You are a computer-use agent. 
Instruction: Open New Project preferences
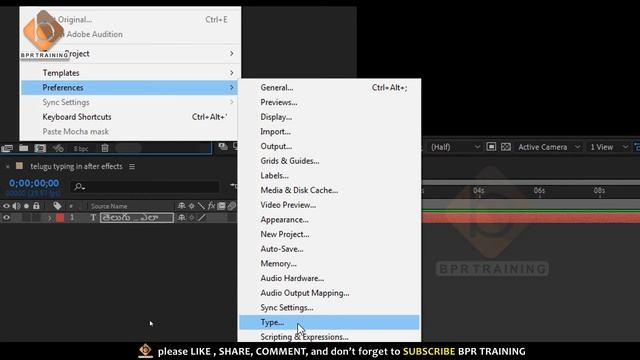329,235
